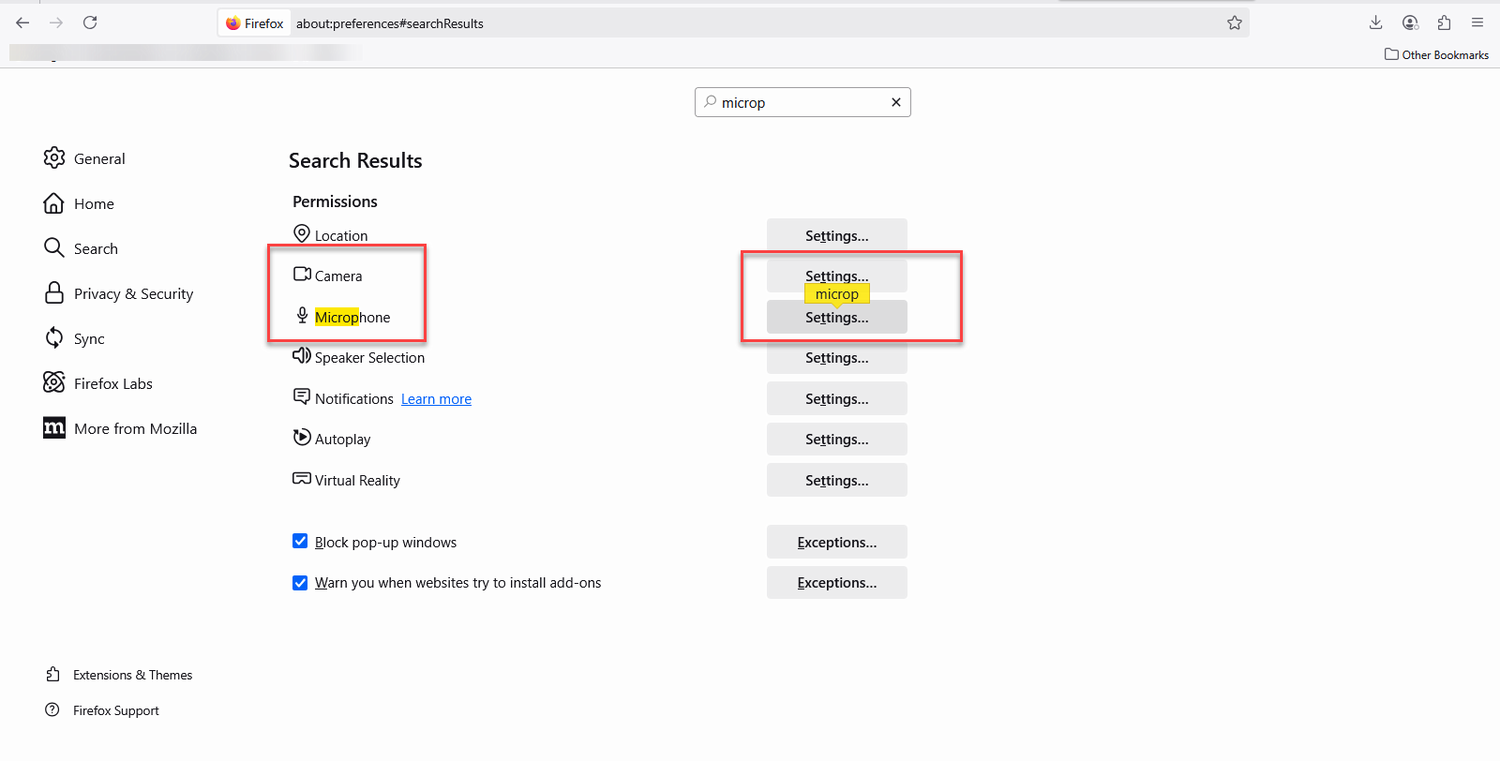This screenshot has height=761, width=1500.
Task: Open Camera permission Settings button
Action: coord(836,274)
